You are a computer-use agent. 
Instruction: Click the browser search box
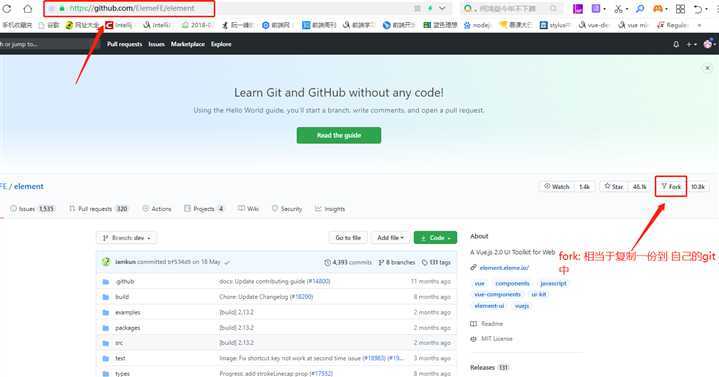[512, 8]
